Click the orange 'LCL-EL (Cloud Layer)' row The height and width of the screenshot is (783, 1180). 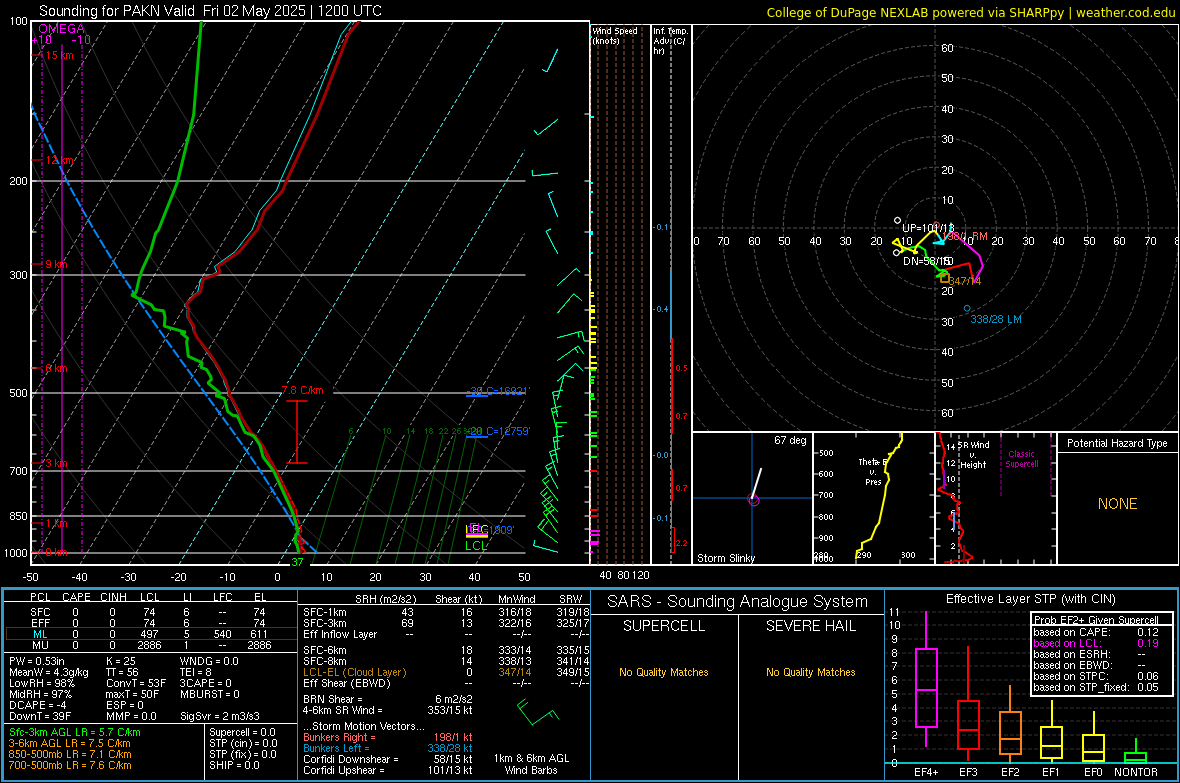coord(354,672)
